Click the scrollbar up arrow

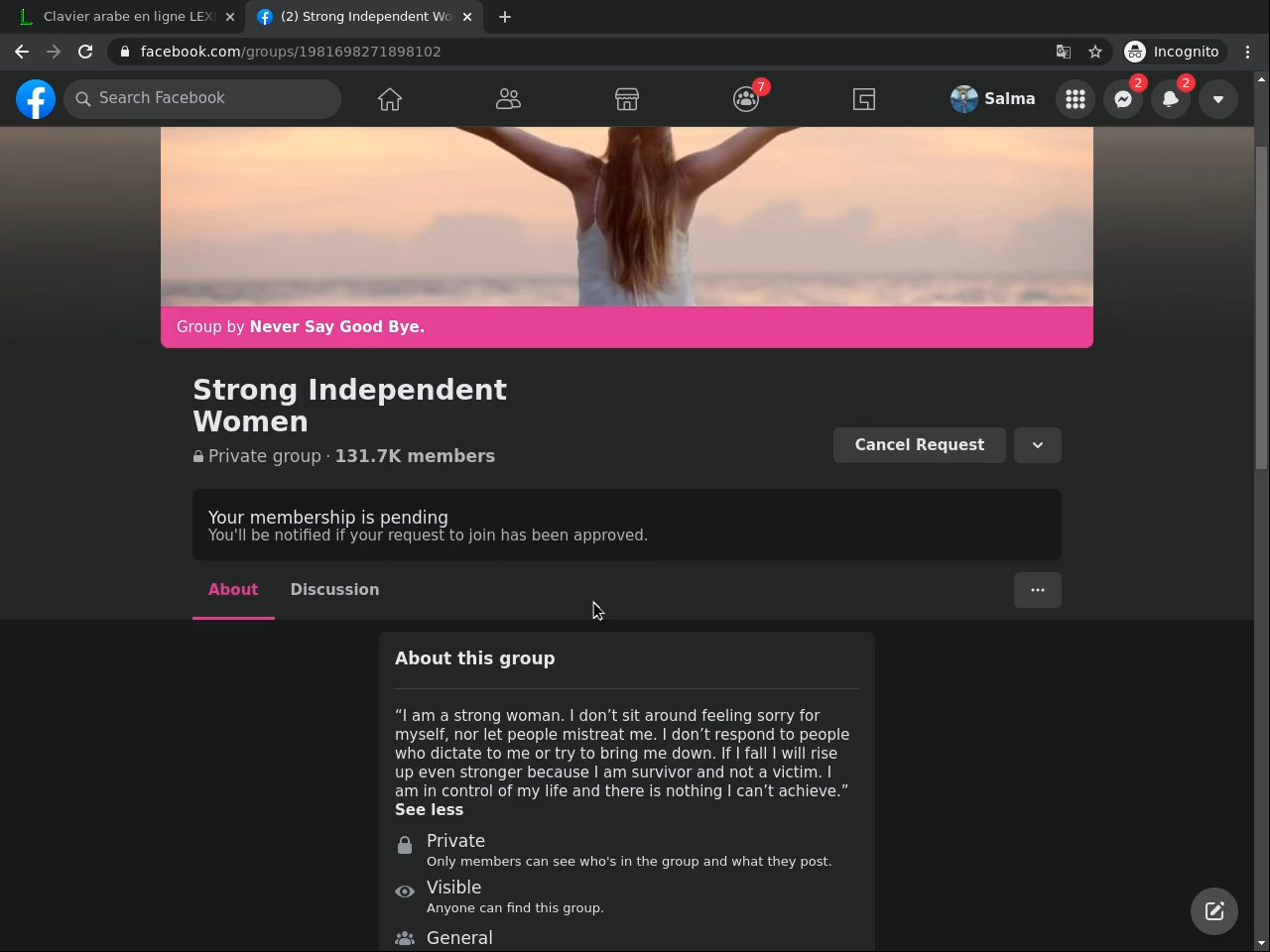(x=1262, y=78)
